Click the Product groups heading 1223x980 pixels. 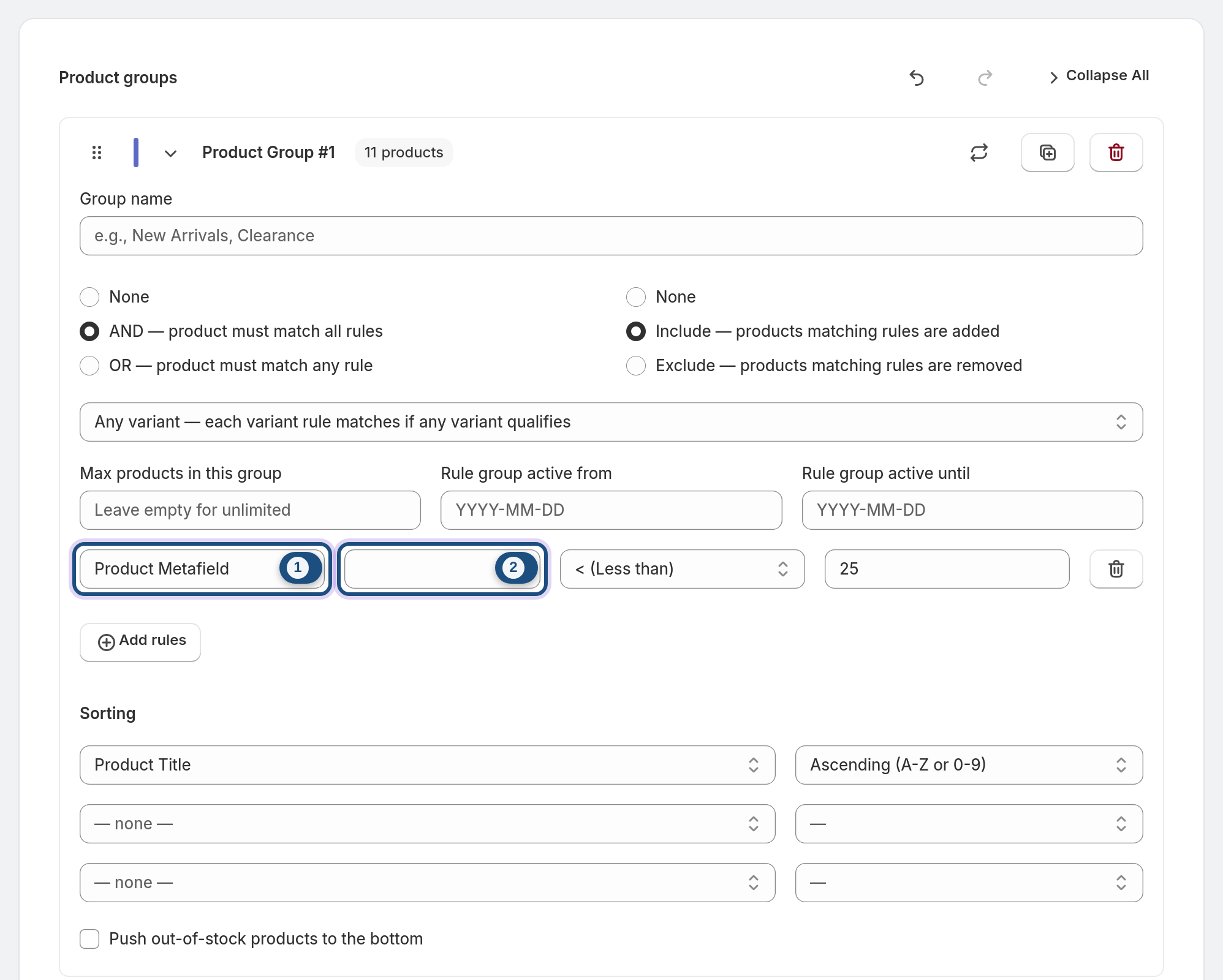[118, 78]
